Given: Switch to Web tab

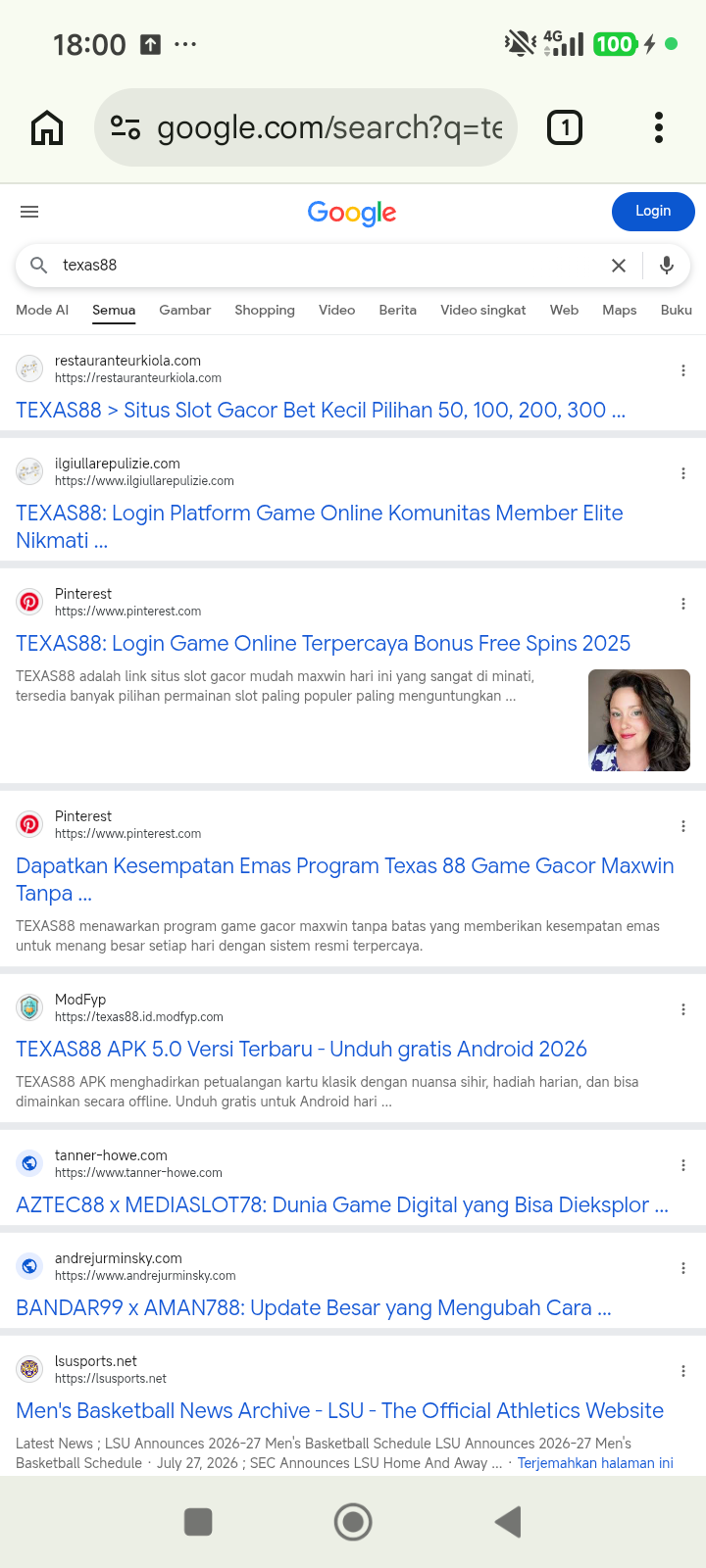Looking at the screenshot, I should [564, 310].
